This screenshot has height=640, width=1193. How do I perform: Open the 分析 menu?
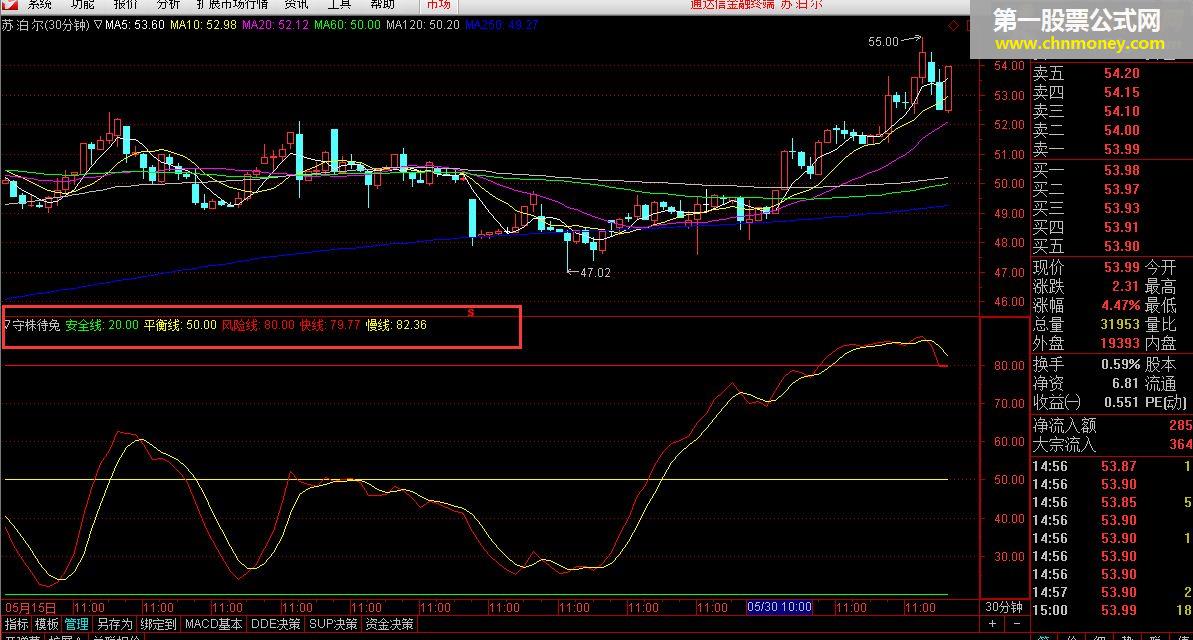(168, 5)
